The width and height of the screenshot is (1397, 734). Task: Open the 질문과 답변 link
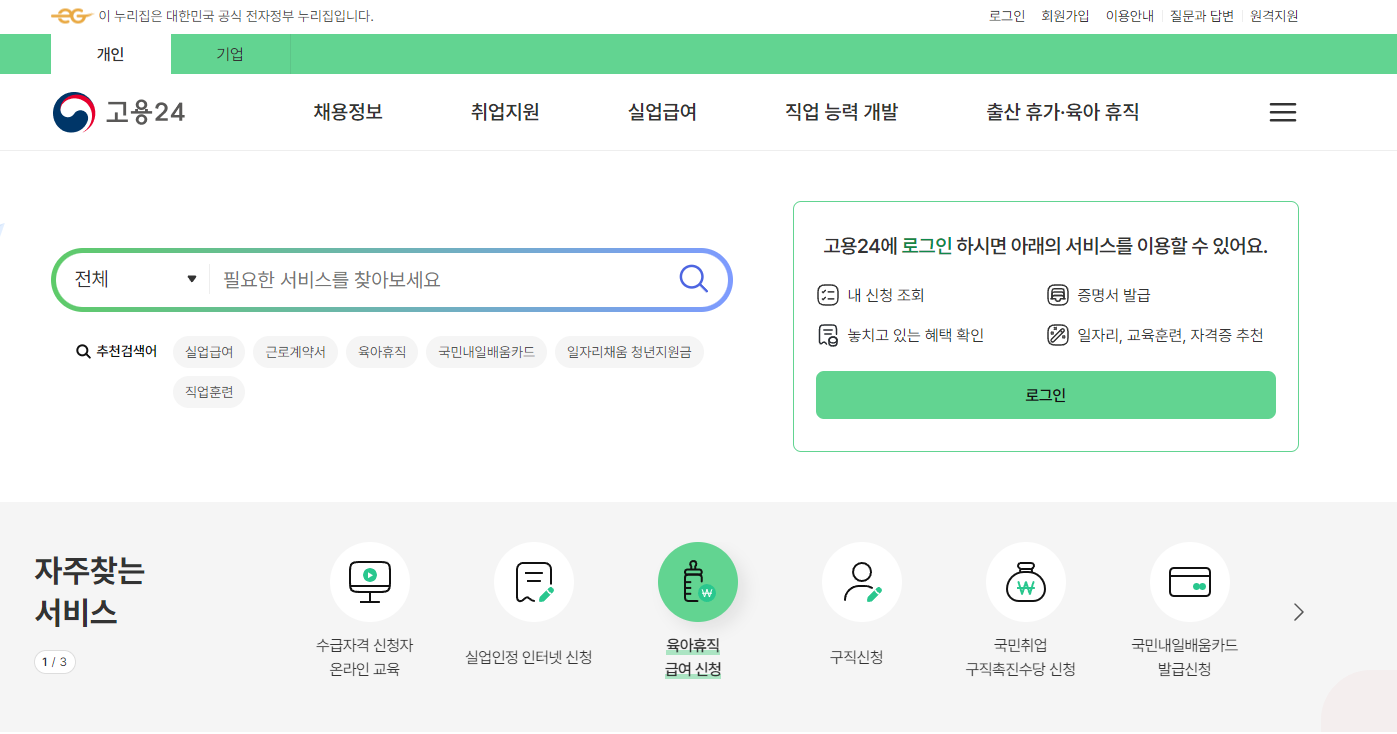pyautogui.click(x=1202, y=16)
